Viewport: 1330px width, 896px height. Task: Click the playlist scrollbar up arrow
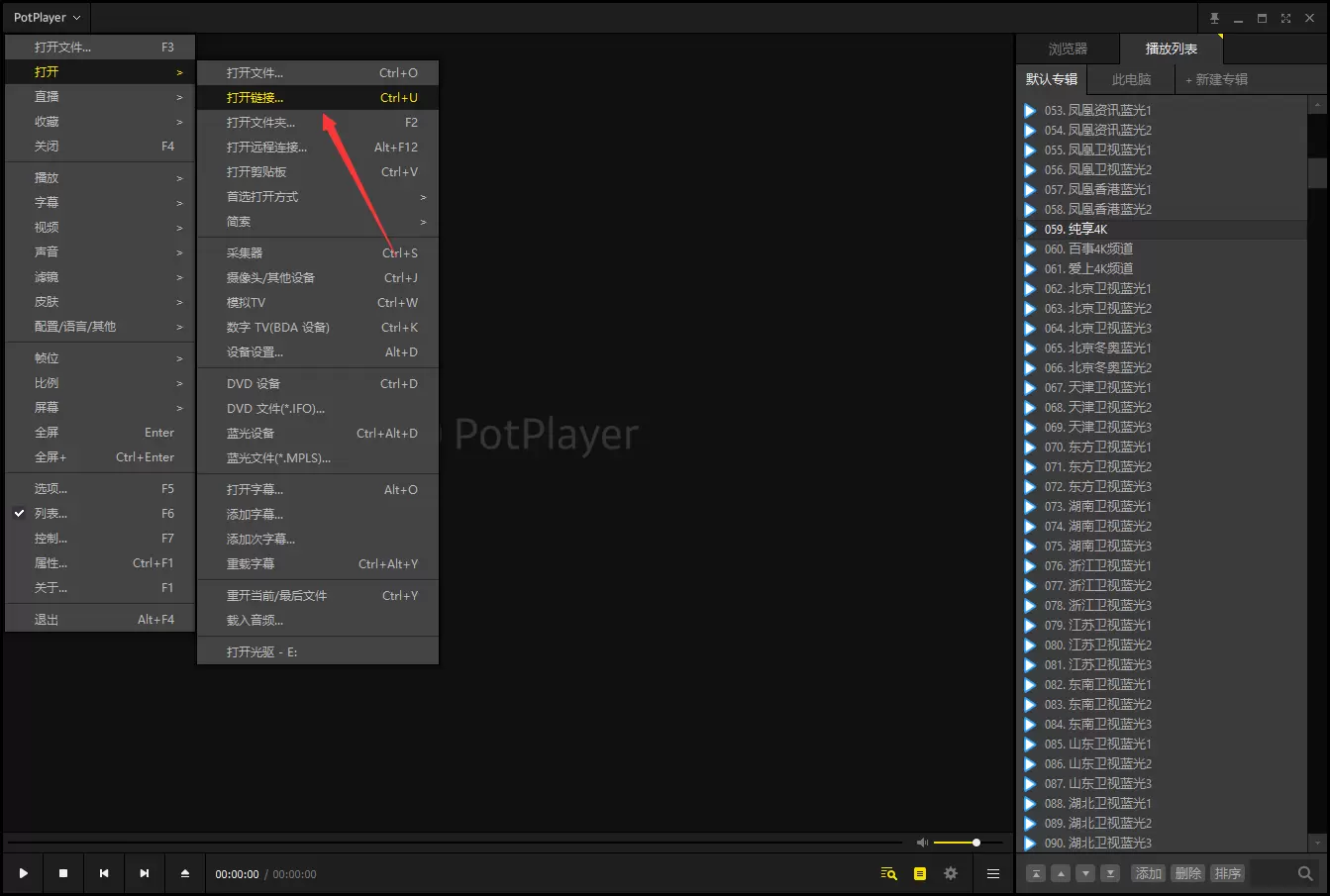[1317, 104]
